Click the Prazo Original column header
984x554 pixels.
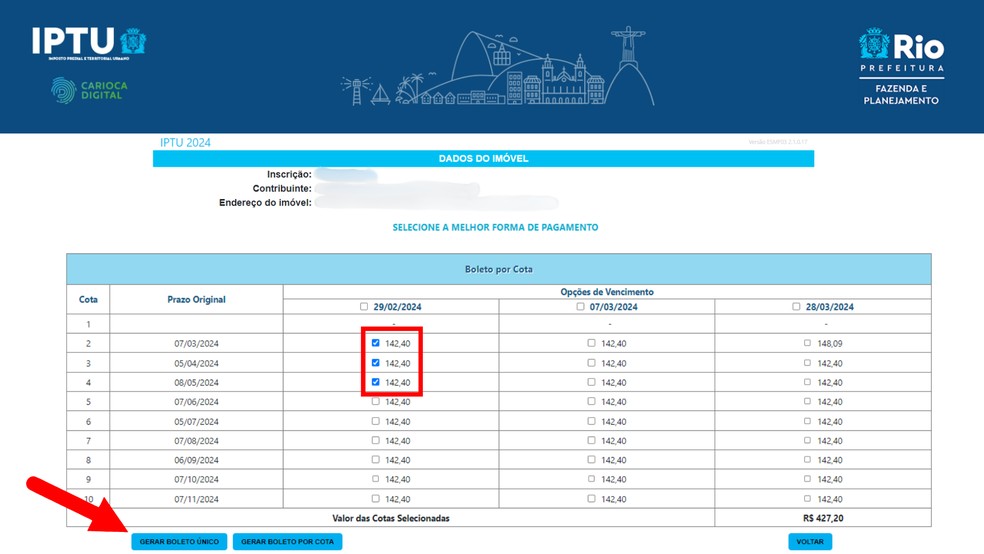[196, 299]
